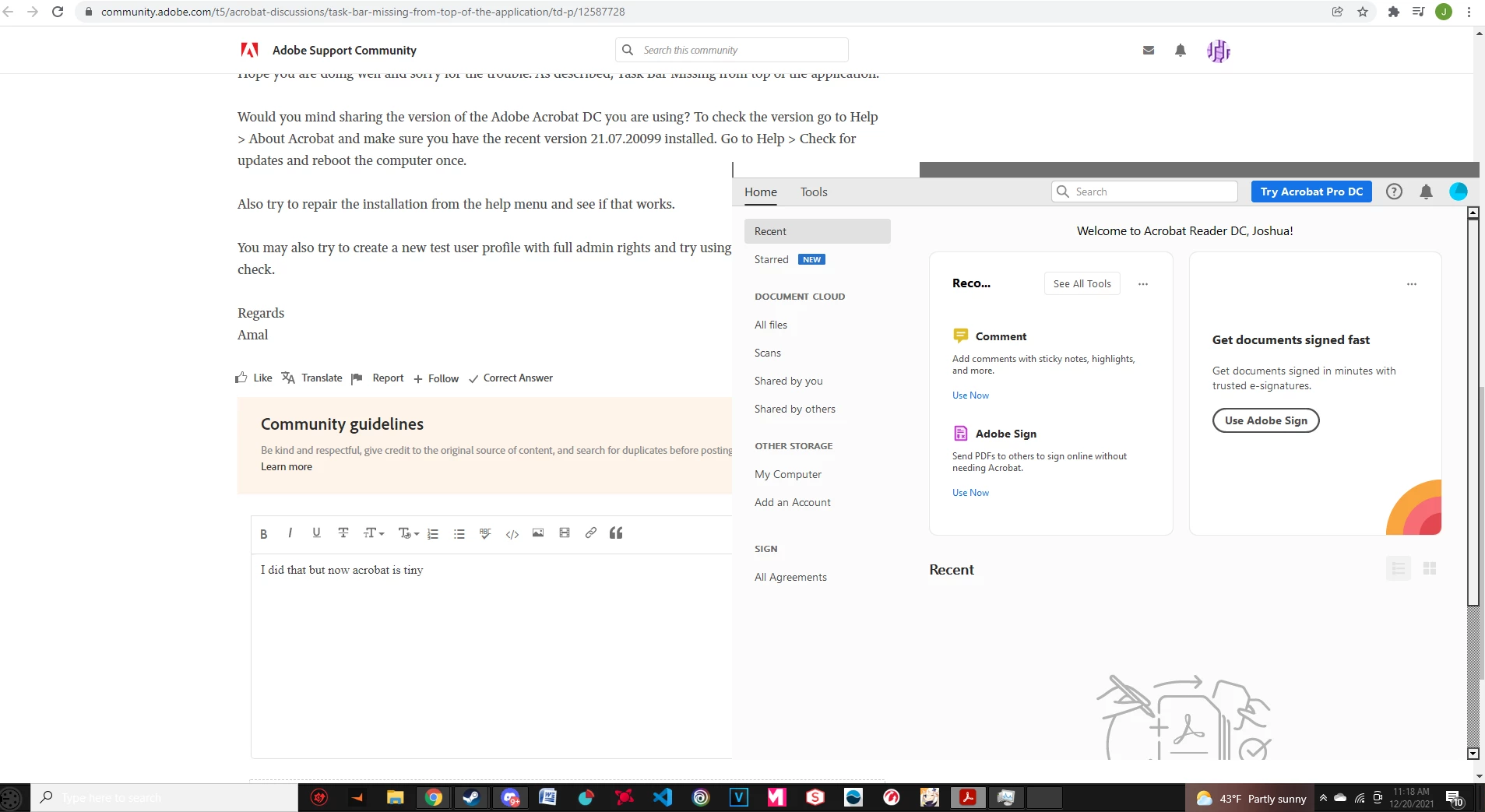This screenshot has height=812, width=1485.
Task: Run the spell check tool
Action: (485, 533)
